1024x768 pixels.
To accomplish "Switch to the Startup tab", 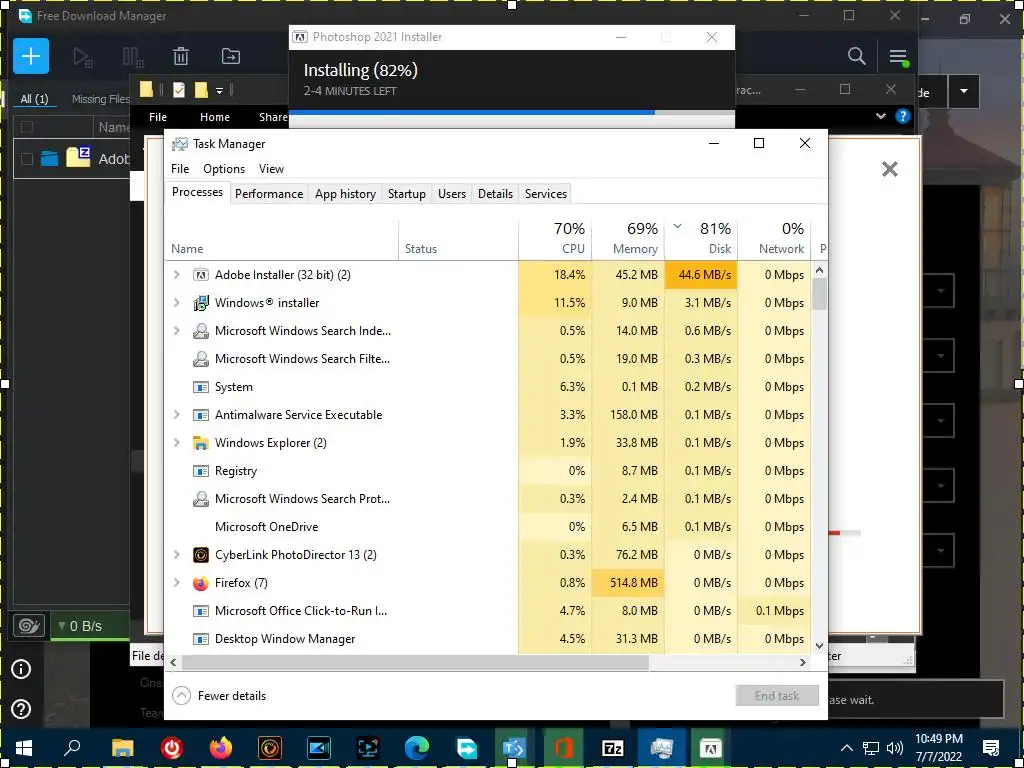I will click(x=407, y=194).
